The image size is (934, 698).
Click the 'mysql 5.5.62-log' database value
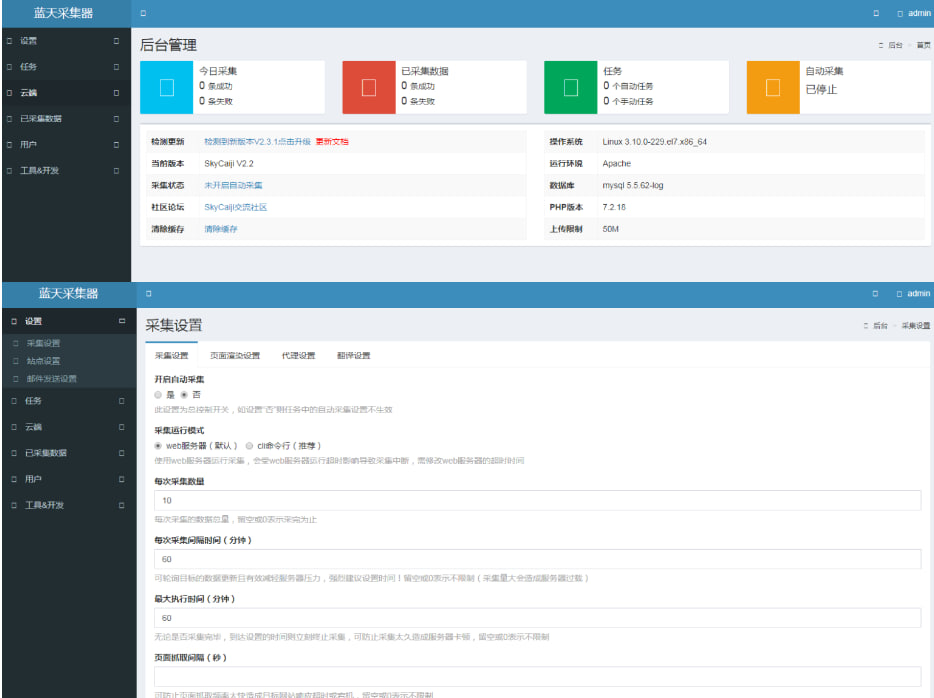click(633, 185)
